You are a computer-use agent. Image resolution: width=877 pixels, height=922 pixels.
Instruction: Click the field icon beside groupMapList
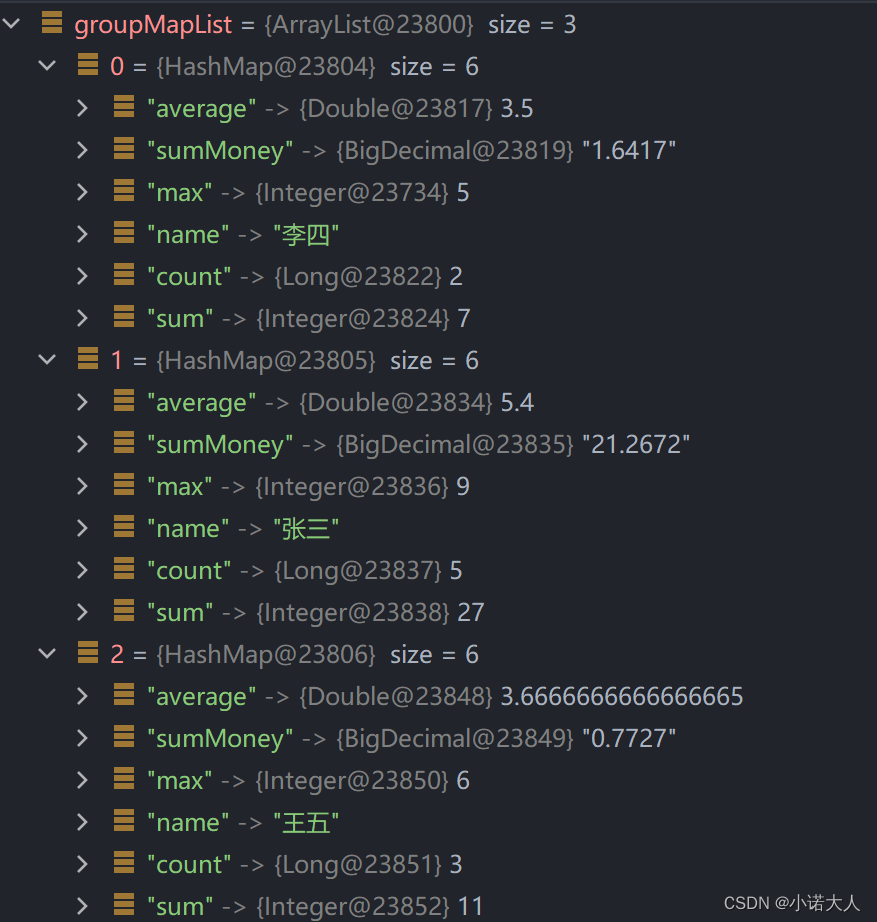[x=52, y=22]
